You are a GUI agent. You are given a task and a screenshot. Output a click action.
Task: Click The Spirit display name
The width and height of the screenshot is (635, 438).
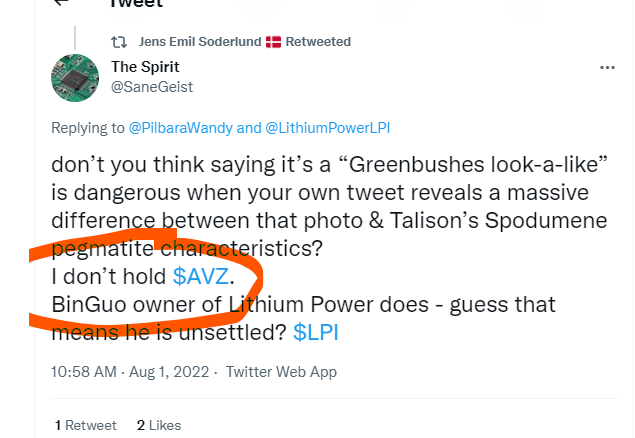[x=145, y=67]
